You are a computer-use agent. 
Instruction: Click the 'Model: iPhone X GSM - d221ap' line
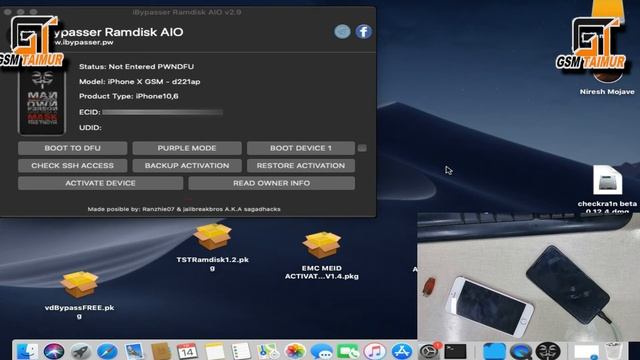click(140, 82)
